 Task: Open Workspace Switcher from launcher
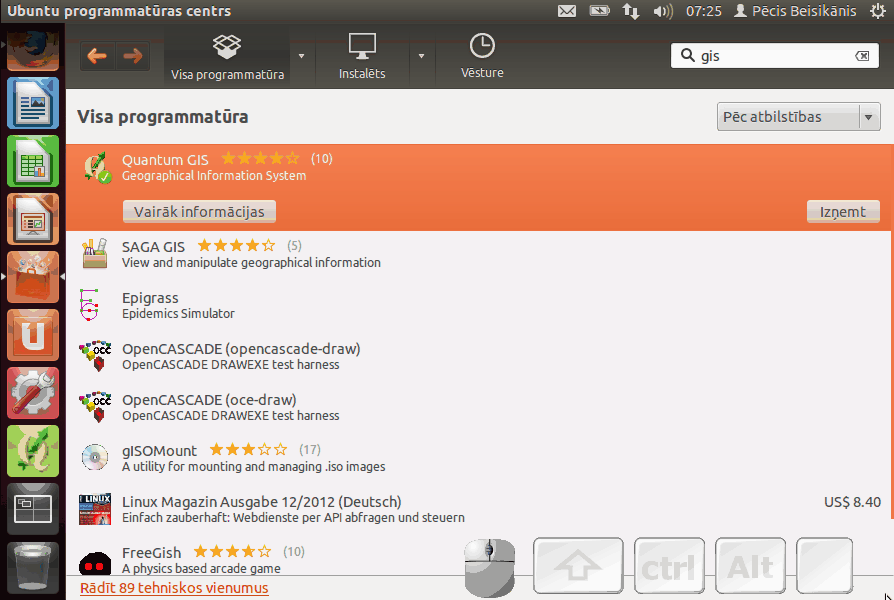(x=32, y=509)
